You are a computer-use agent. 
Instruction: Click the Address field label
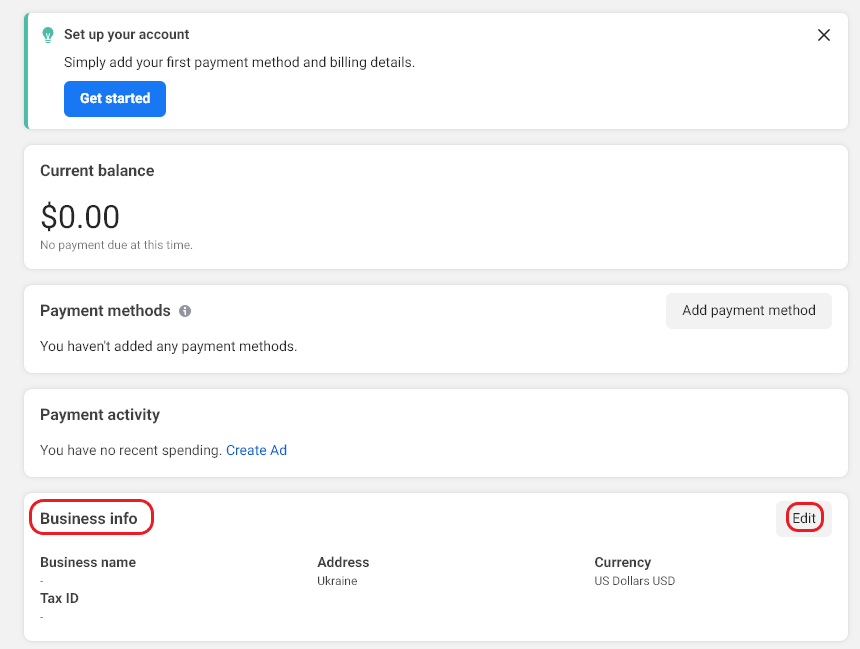tap(343, 562)
